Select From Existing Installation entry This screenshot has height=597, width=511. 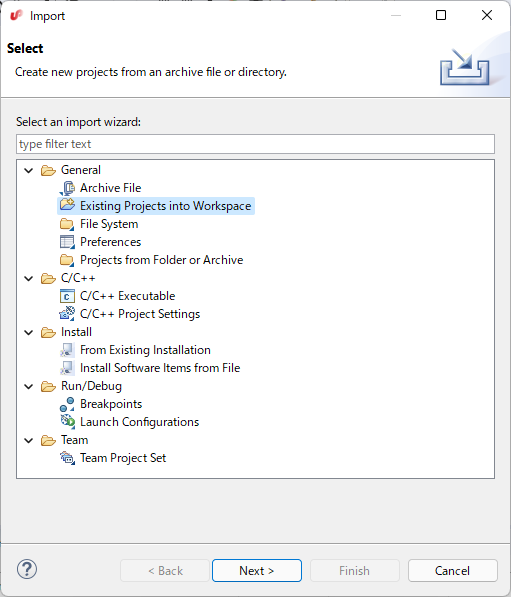(x=145, y=350)
